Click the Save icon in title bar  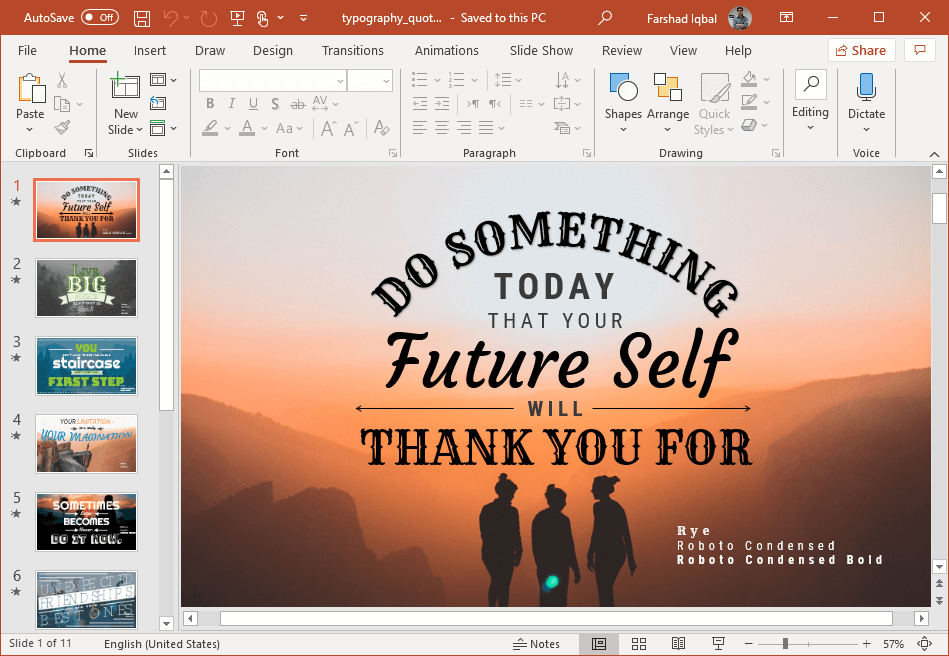point(142,18)
